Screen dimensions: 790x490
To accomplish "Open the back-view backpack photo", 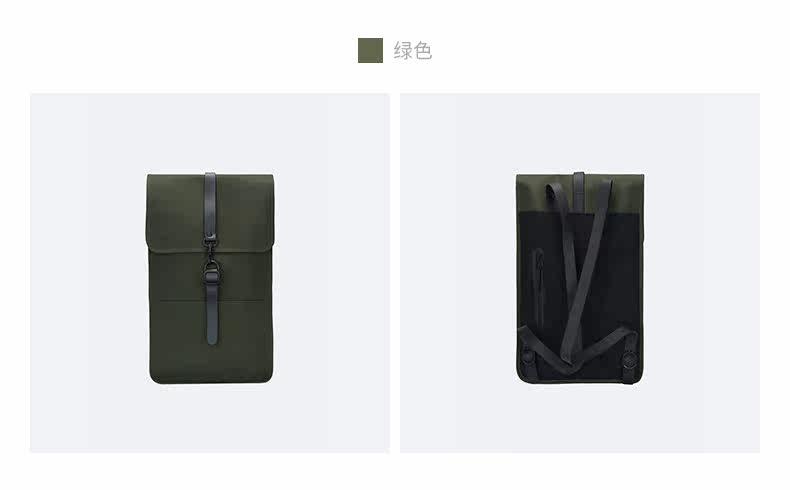I will 580,272.
